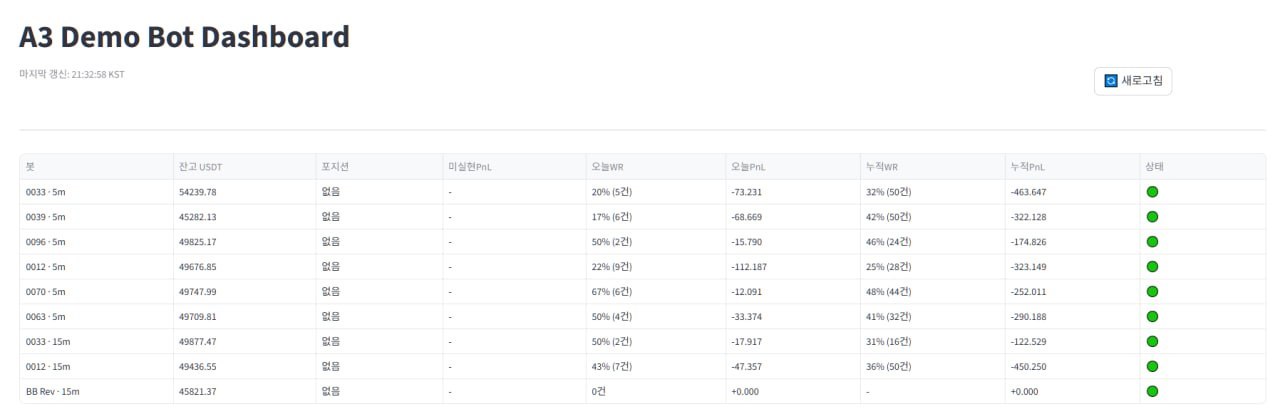The image size is (1280, 419).
Task: Click balance value 49877.47
Action: pyautogui.click(x=198, y=342)
